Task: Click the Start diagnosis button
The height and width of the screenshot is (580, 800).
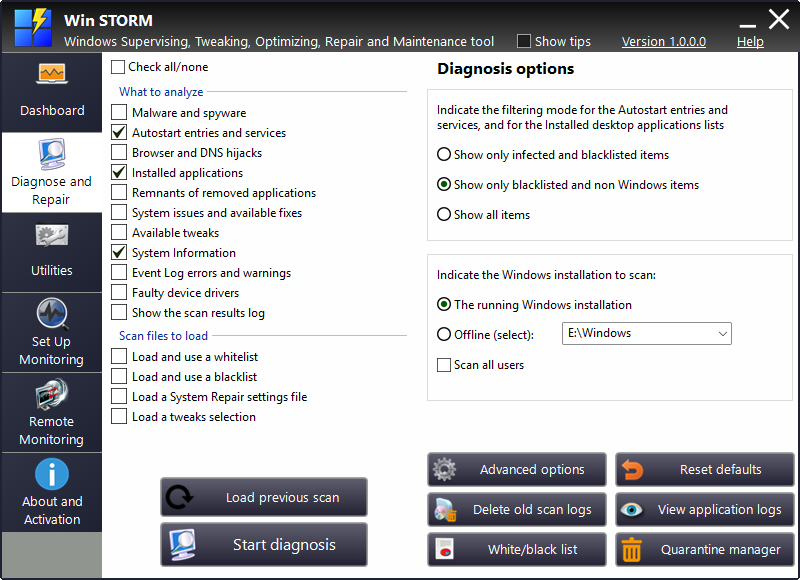Action: tap(264, 544)
